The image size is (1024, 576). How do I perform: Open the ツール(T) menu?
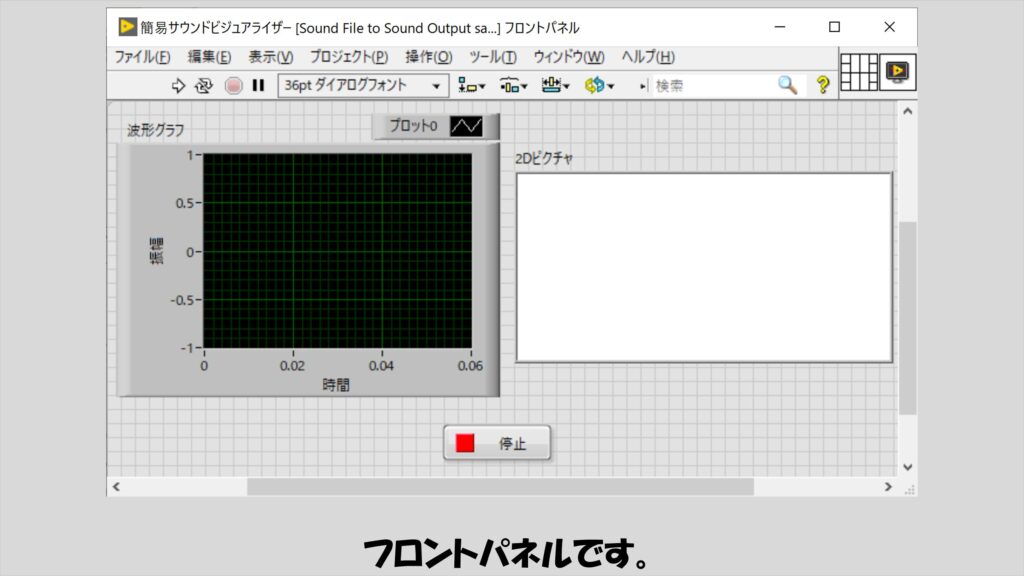(492, 57)
